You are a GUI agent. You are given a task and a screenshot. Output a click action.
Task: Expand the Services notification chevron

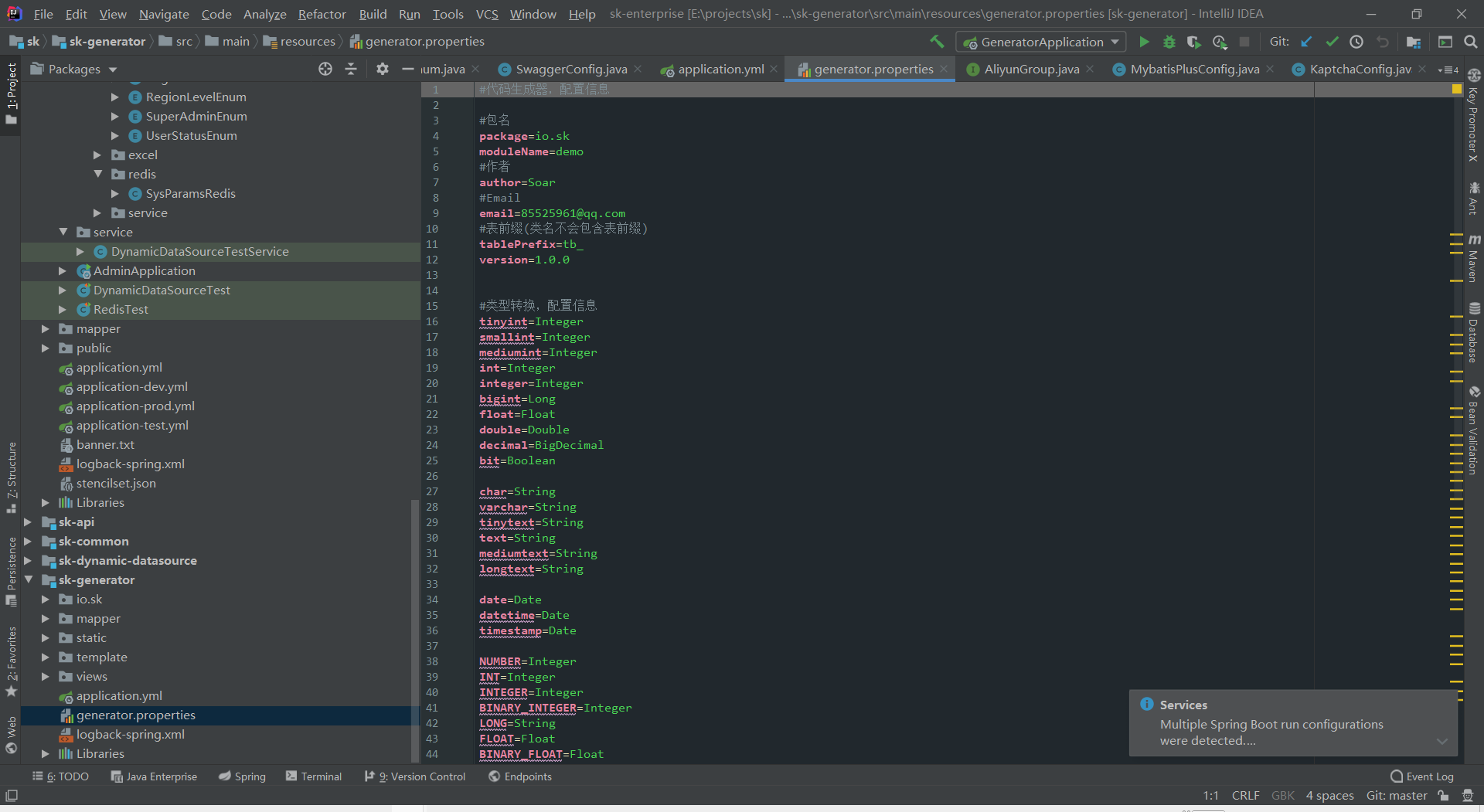click(1441, 741)
